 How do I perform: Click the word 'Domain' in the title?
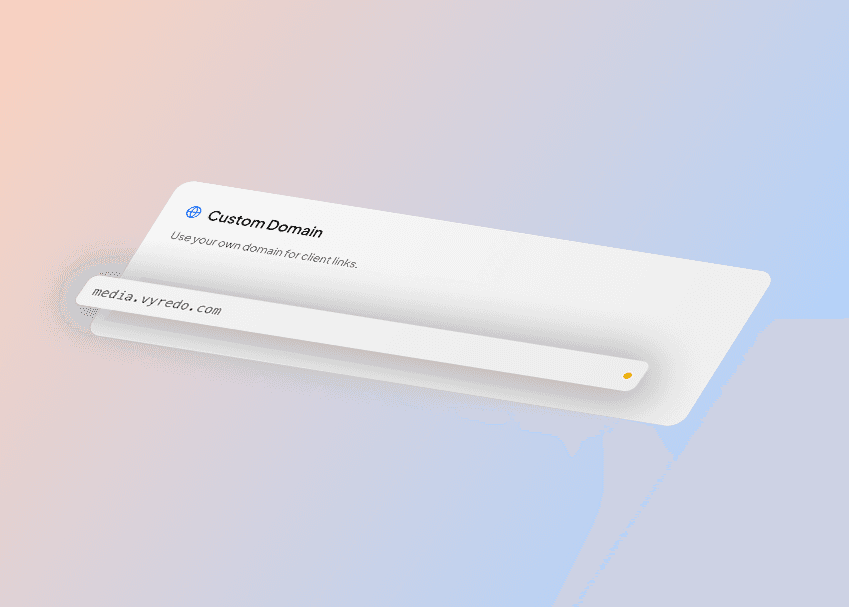pos(294,228)
